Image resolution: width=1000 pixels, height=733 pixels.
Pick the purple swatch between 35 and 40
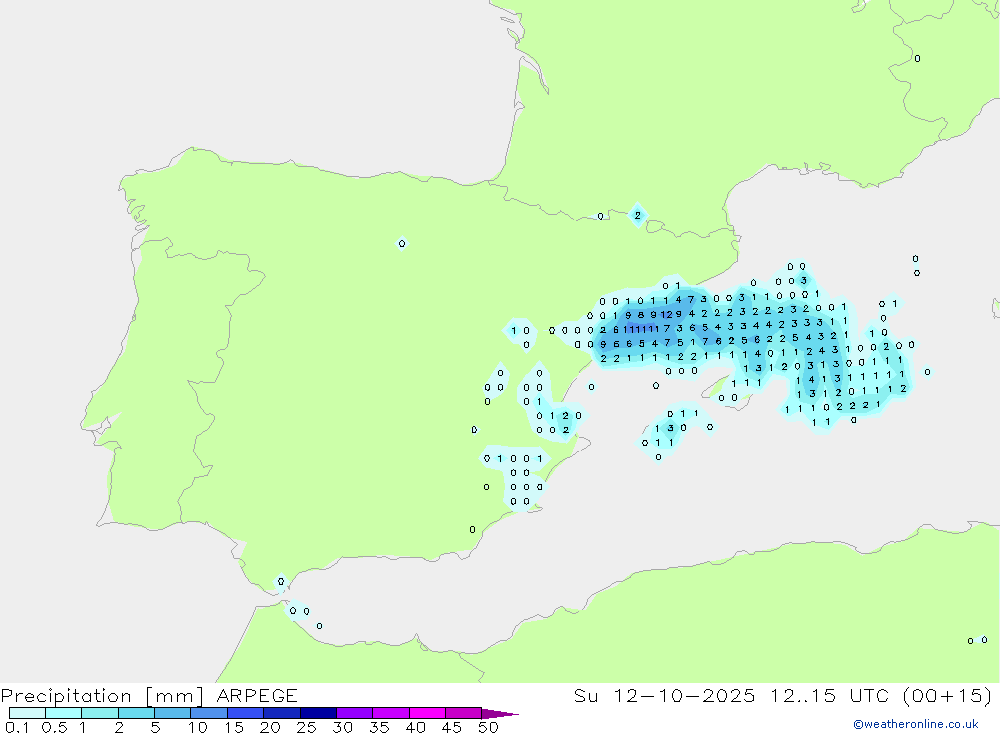coord(390,713)
